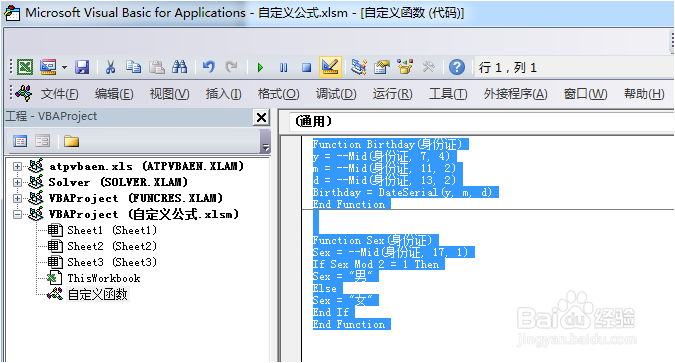
Task: Open the Properties Window icon
Action: (381, 67)
